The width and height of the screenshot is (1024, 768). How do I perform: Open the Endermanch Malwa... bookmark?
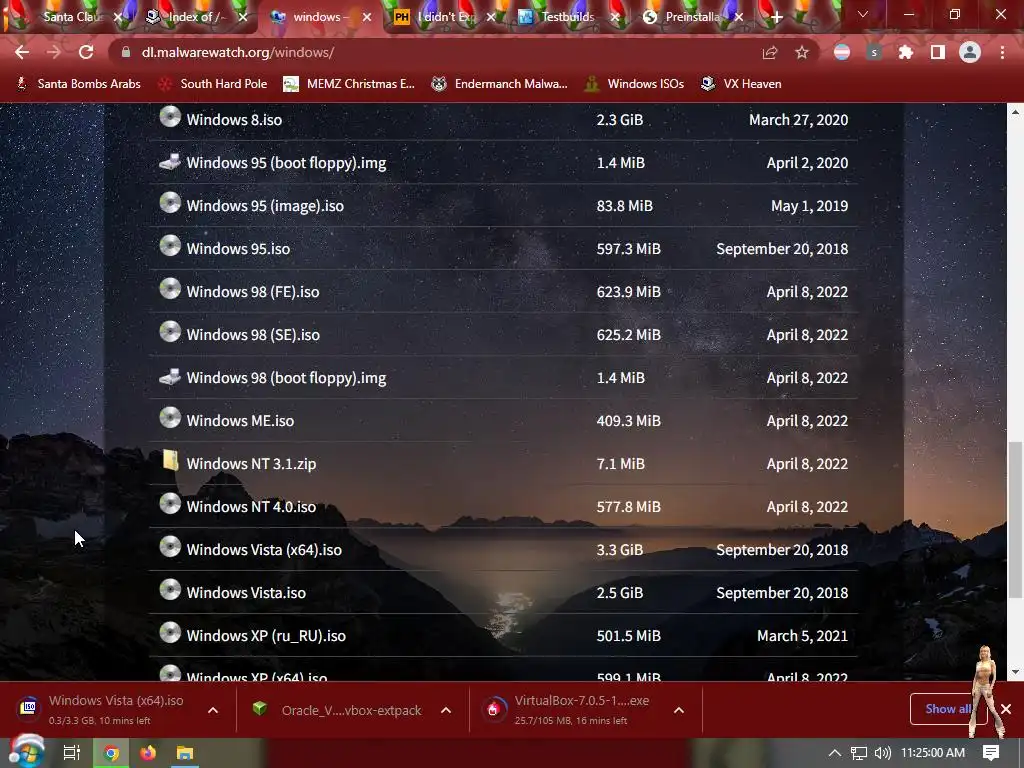click(x=500, y=84)
